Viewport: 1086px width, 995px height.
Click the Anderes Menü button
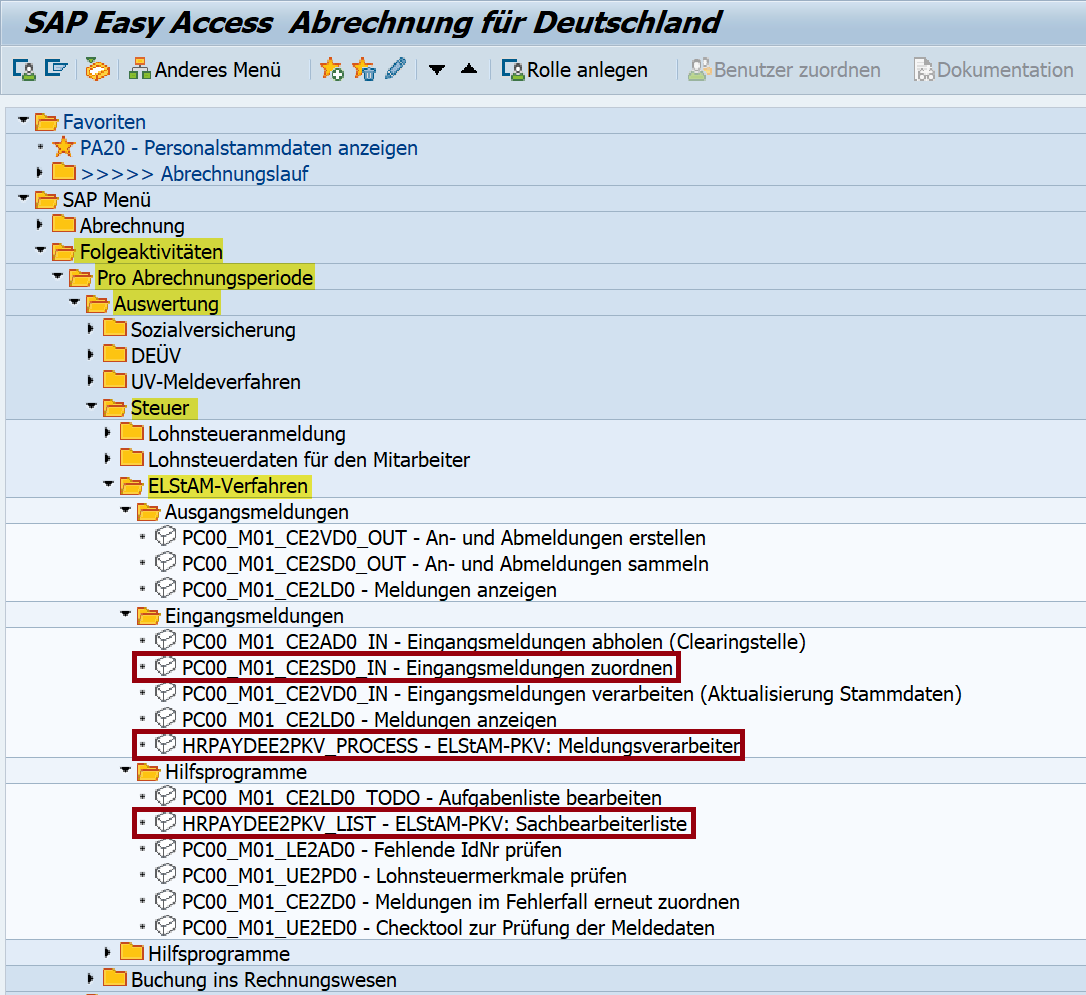[206, 70]
